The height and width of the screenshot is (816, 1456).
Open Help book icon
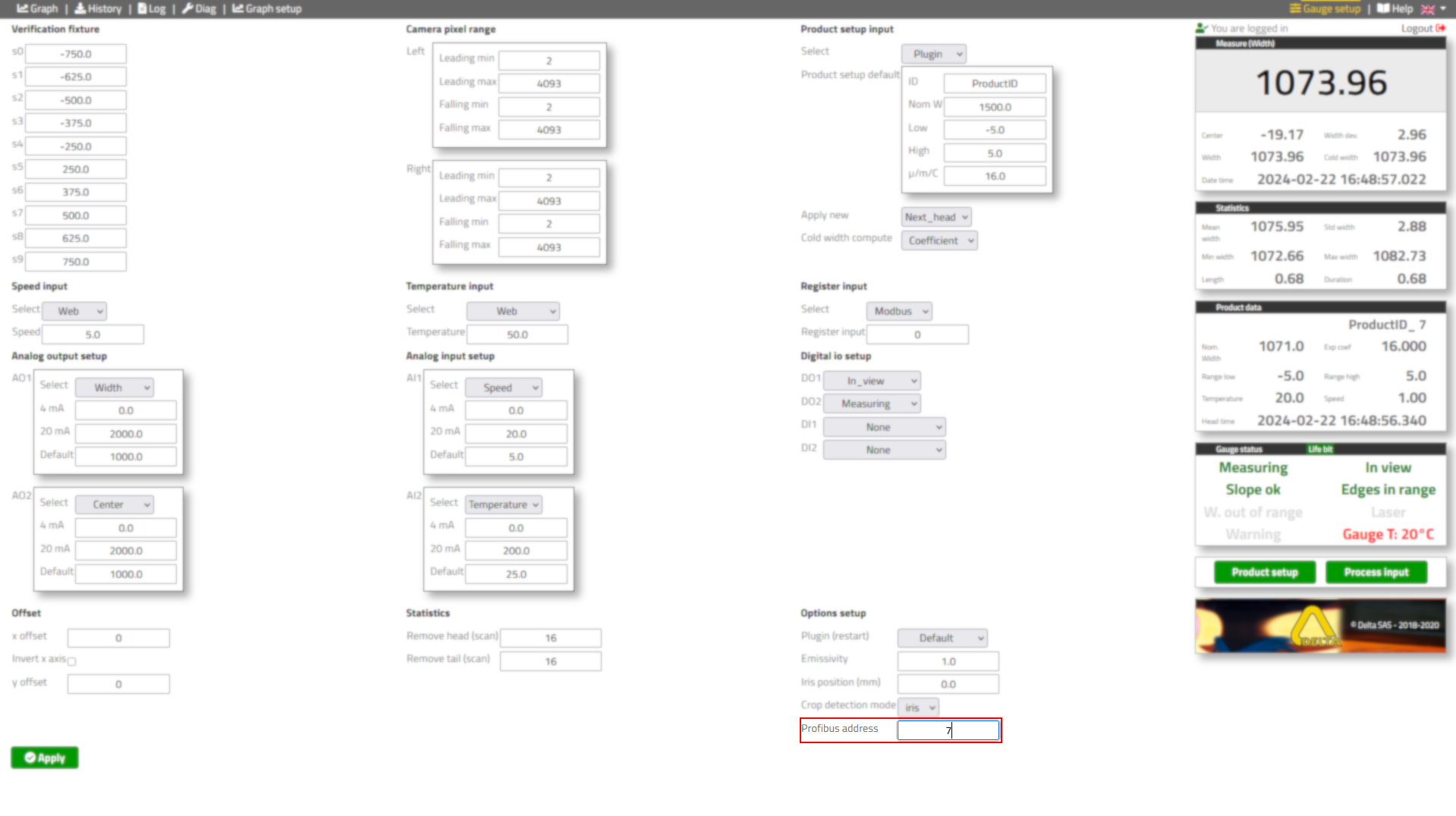coord(1383,8)
